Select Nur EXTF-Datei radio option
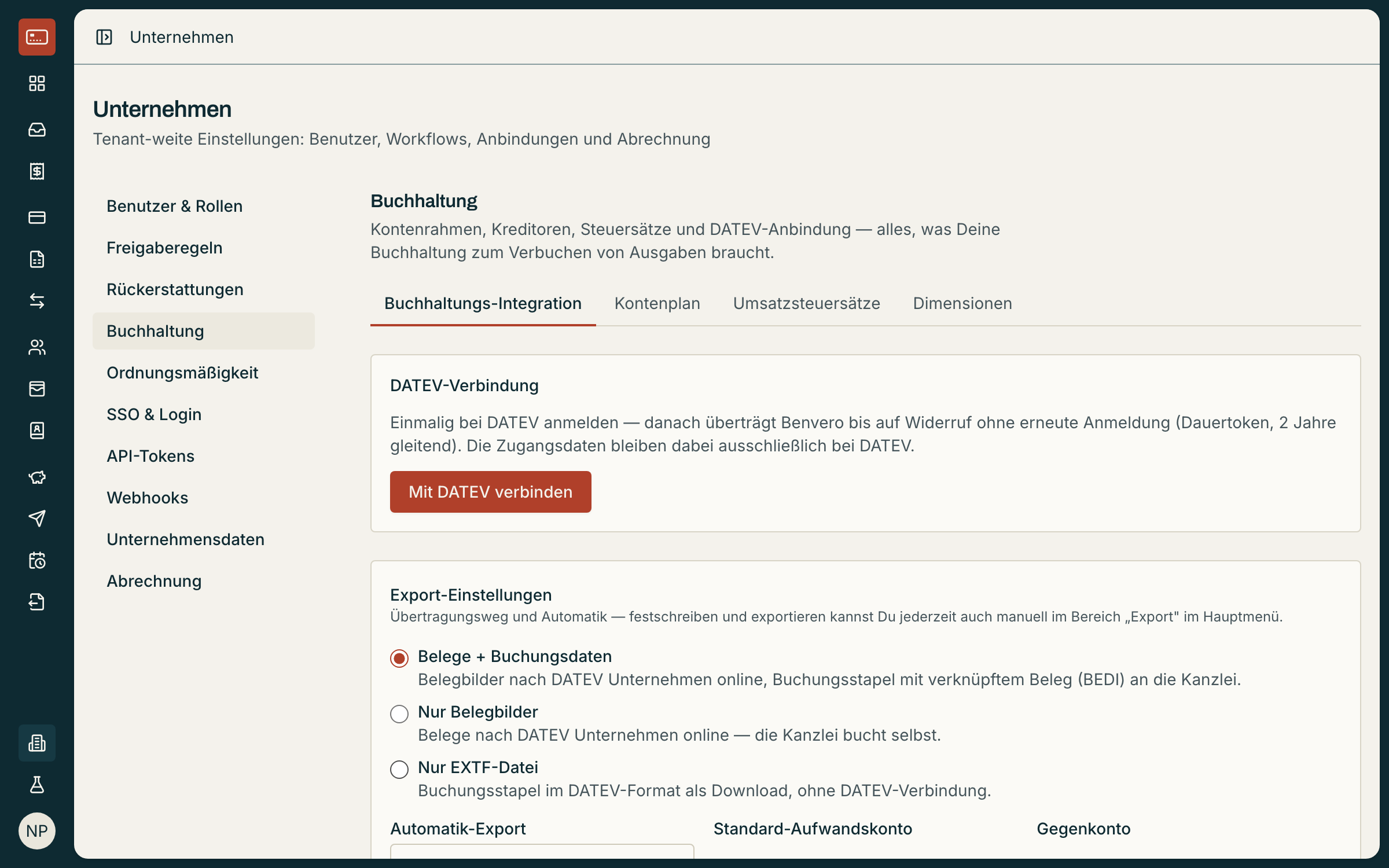1389x868 pixels. click(x=399, y=769)
